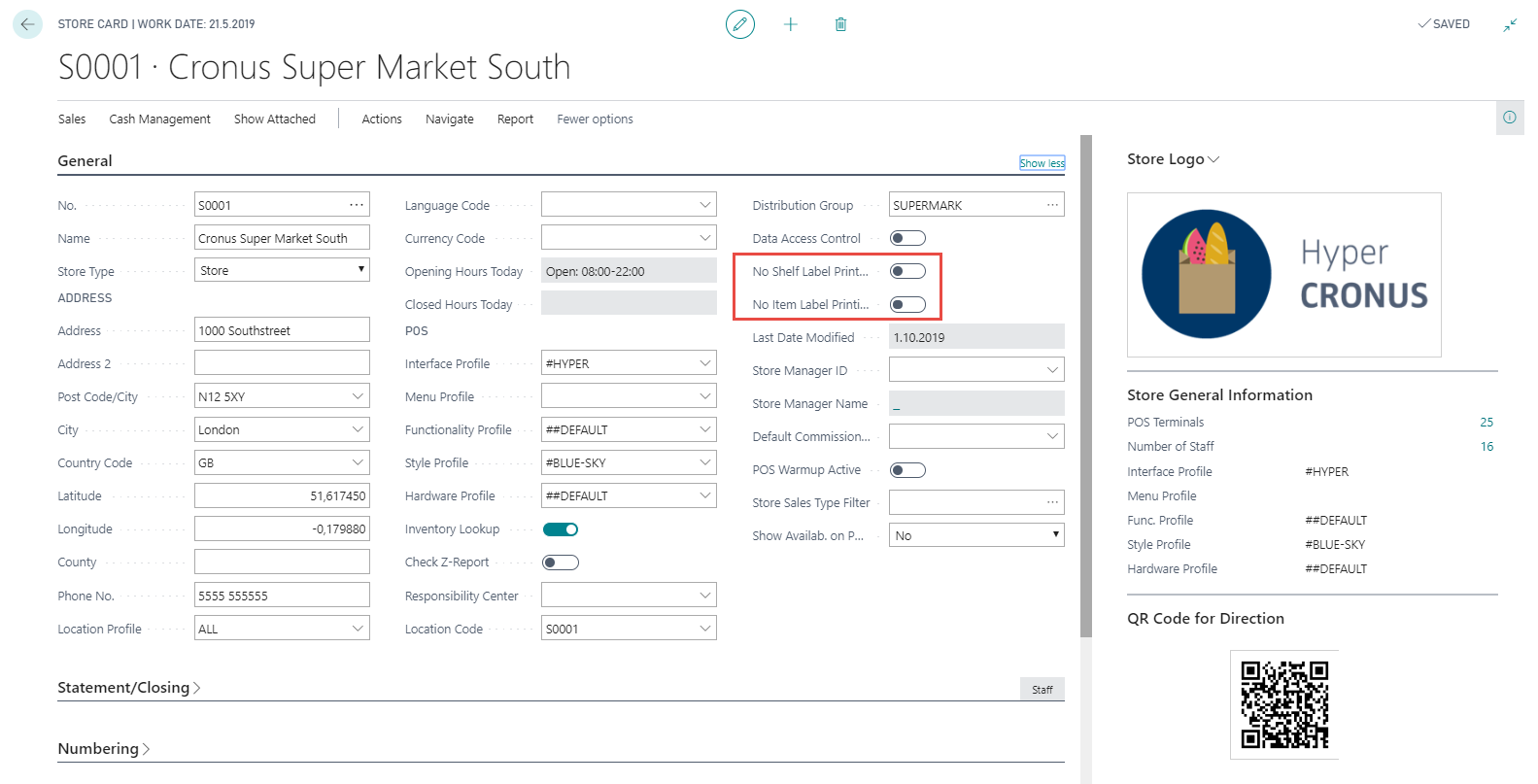Image resolution: width=1538 pixels, height=784 pixels.
Task: Click the pencil edit icon
Action: (740, 24)
